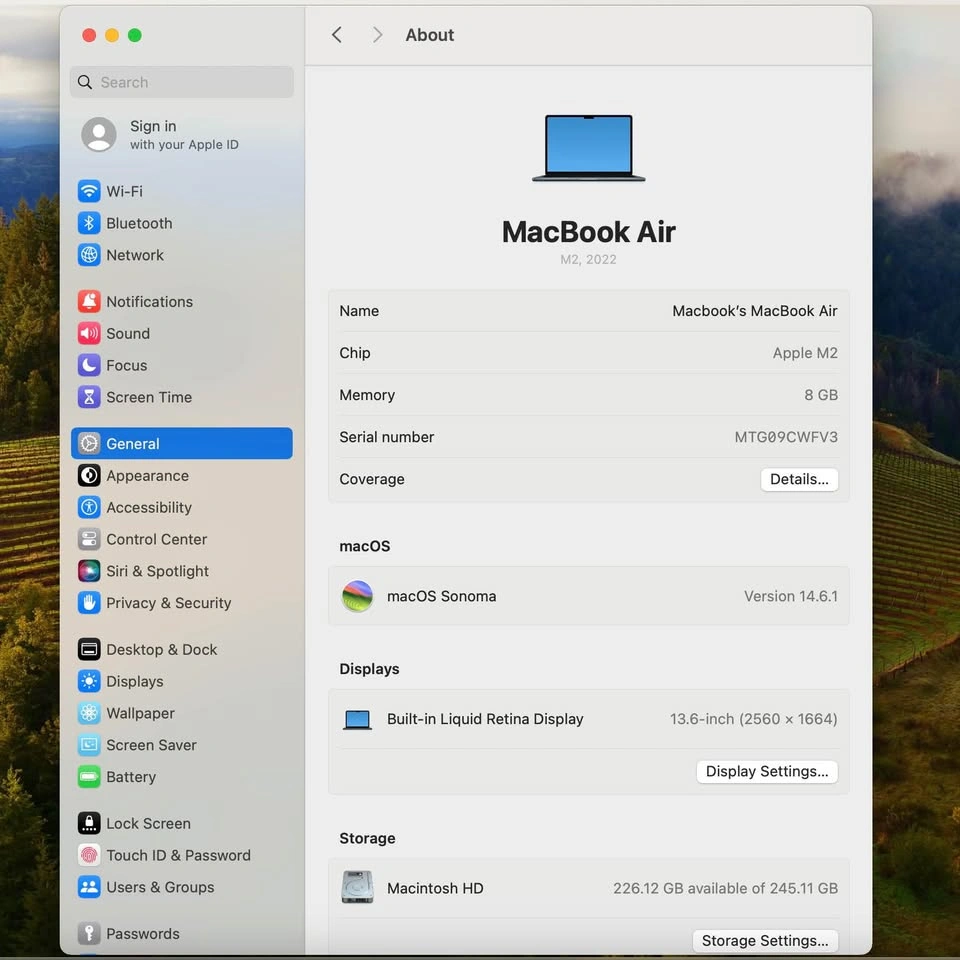Click Version 14.6.1 text
Screen dimensions: 960x960
click(x=790, y=596)
